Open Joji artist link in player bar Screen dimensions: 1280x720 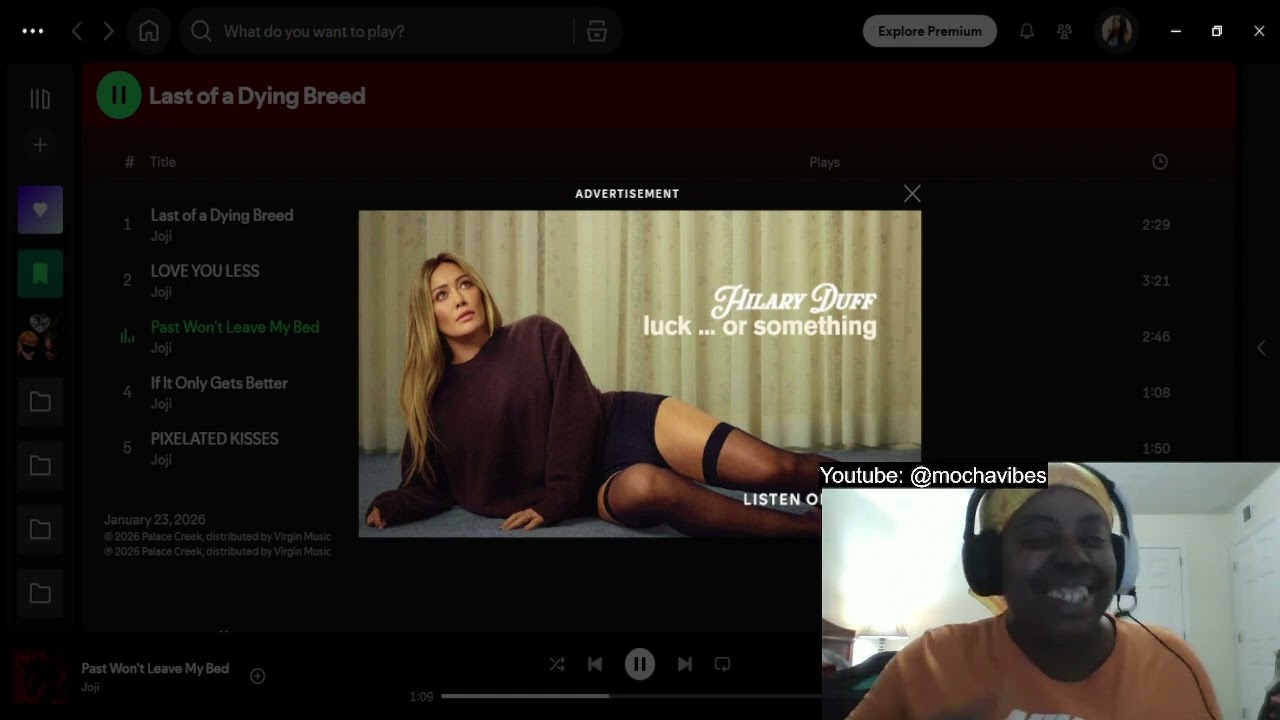tap(91, 687)
